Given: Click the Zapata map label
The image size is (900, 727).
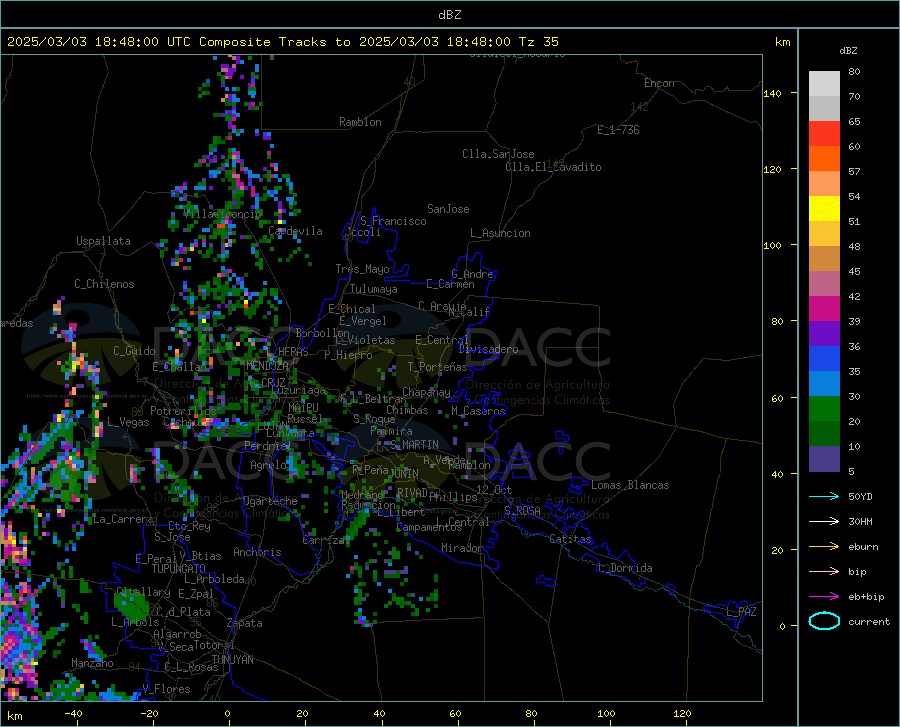Looking at the screenshot, I should (245, 623).
